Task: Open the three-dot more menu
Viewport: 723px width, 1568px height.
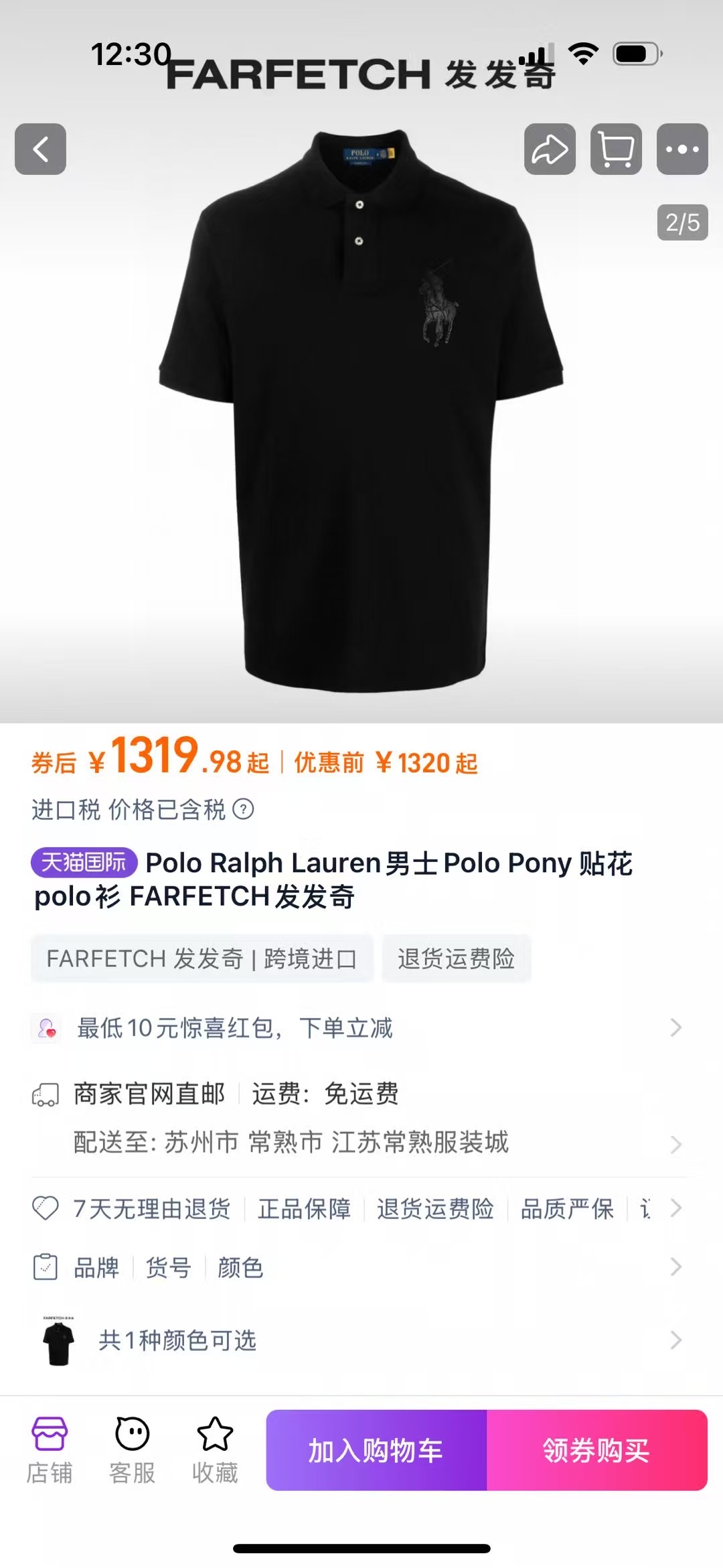Action: click(x=682, y=149)
